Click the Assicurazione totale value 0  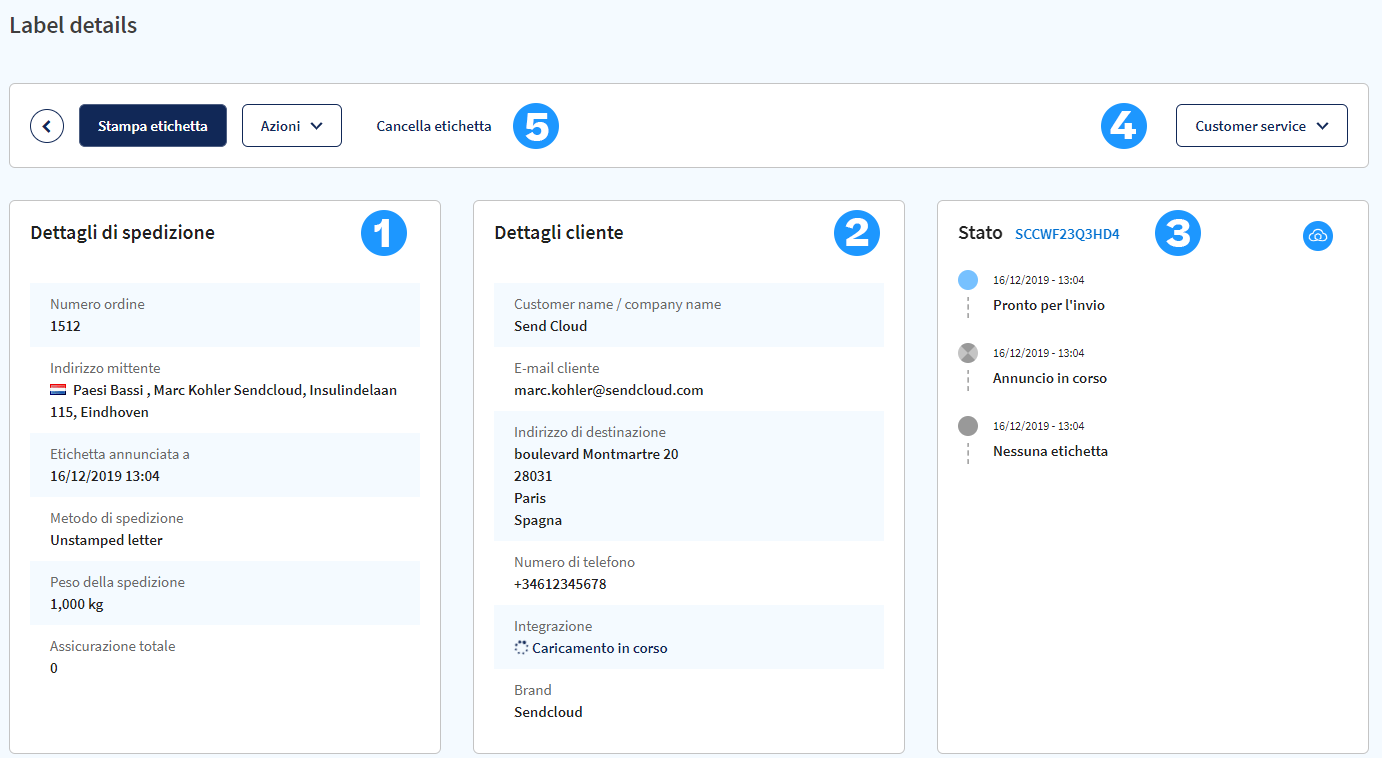(x=54, y=668)
